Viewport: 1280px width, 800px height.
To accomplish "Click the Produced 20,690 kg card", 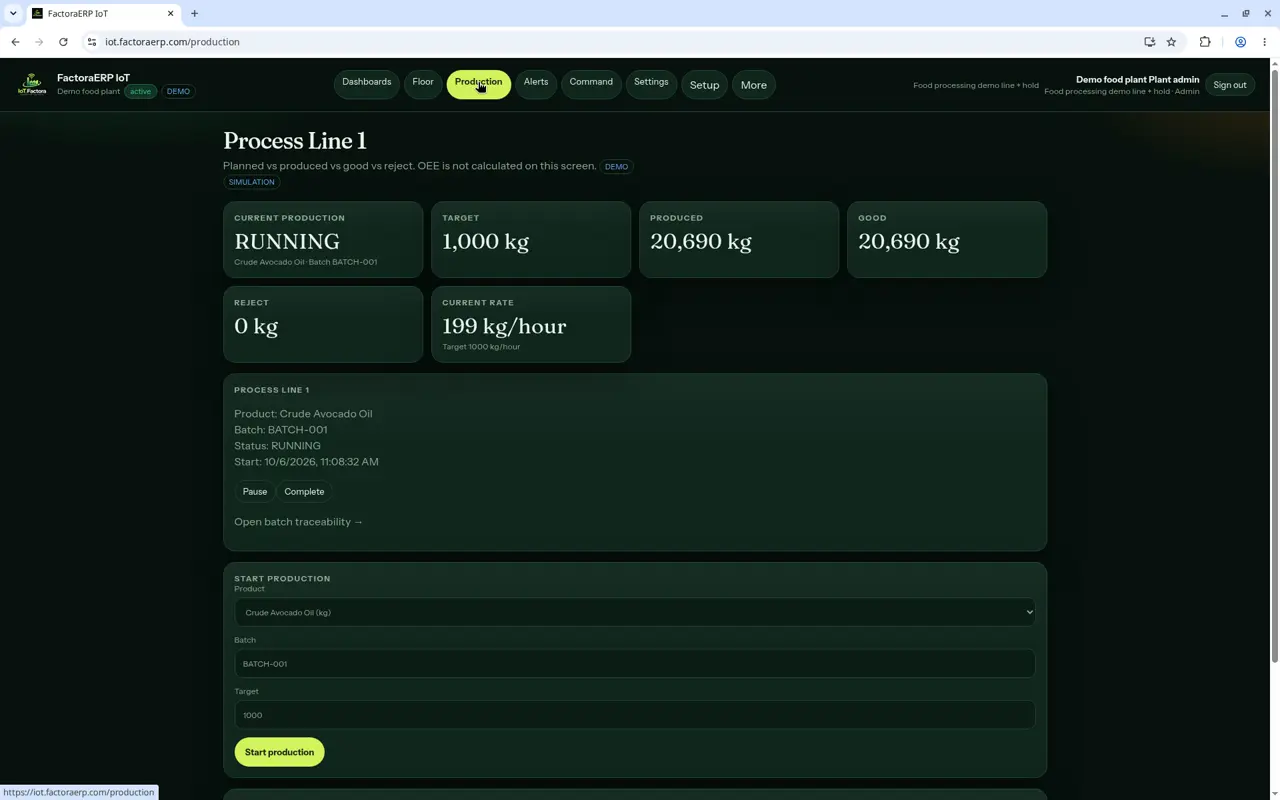I will pos(739,240).
